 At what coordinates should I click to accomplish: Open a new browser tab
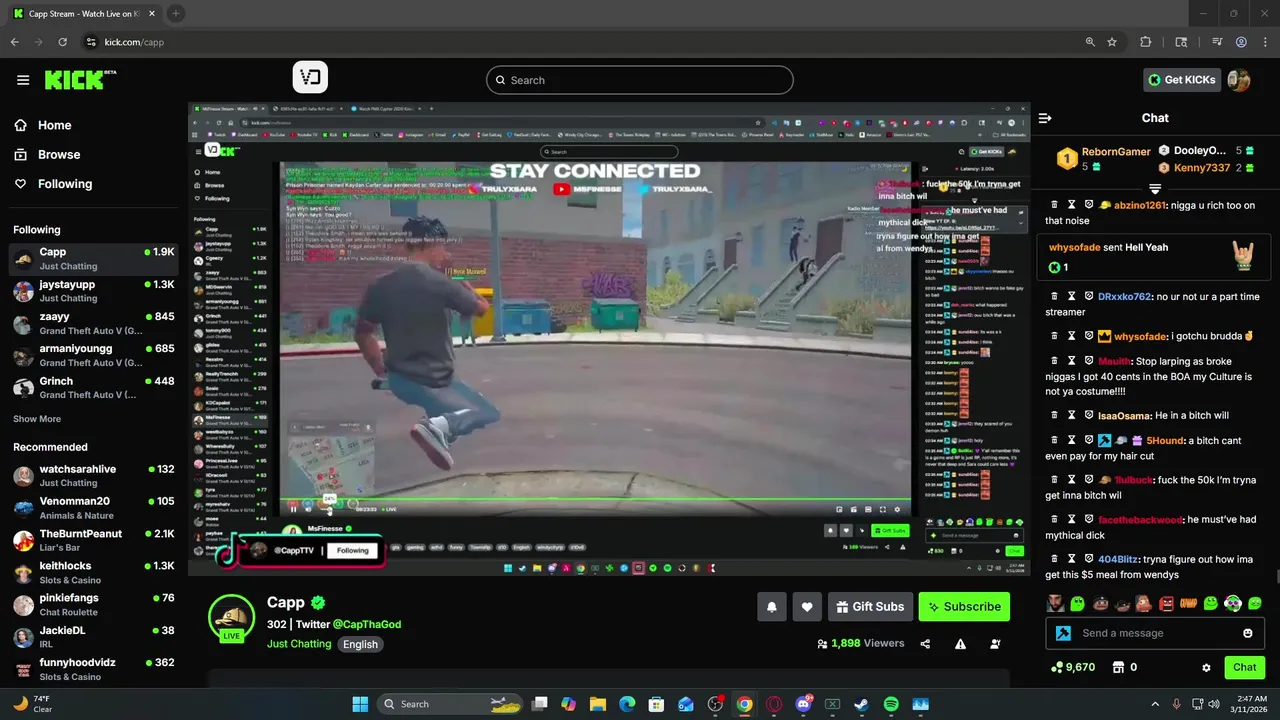(x=176, y=13)
